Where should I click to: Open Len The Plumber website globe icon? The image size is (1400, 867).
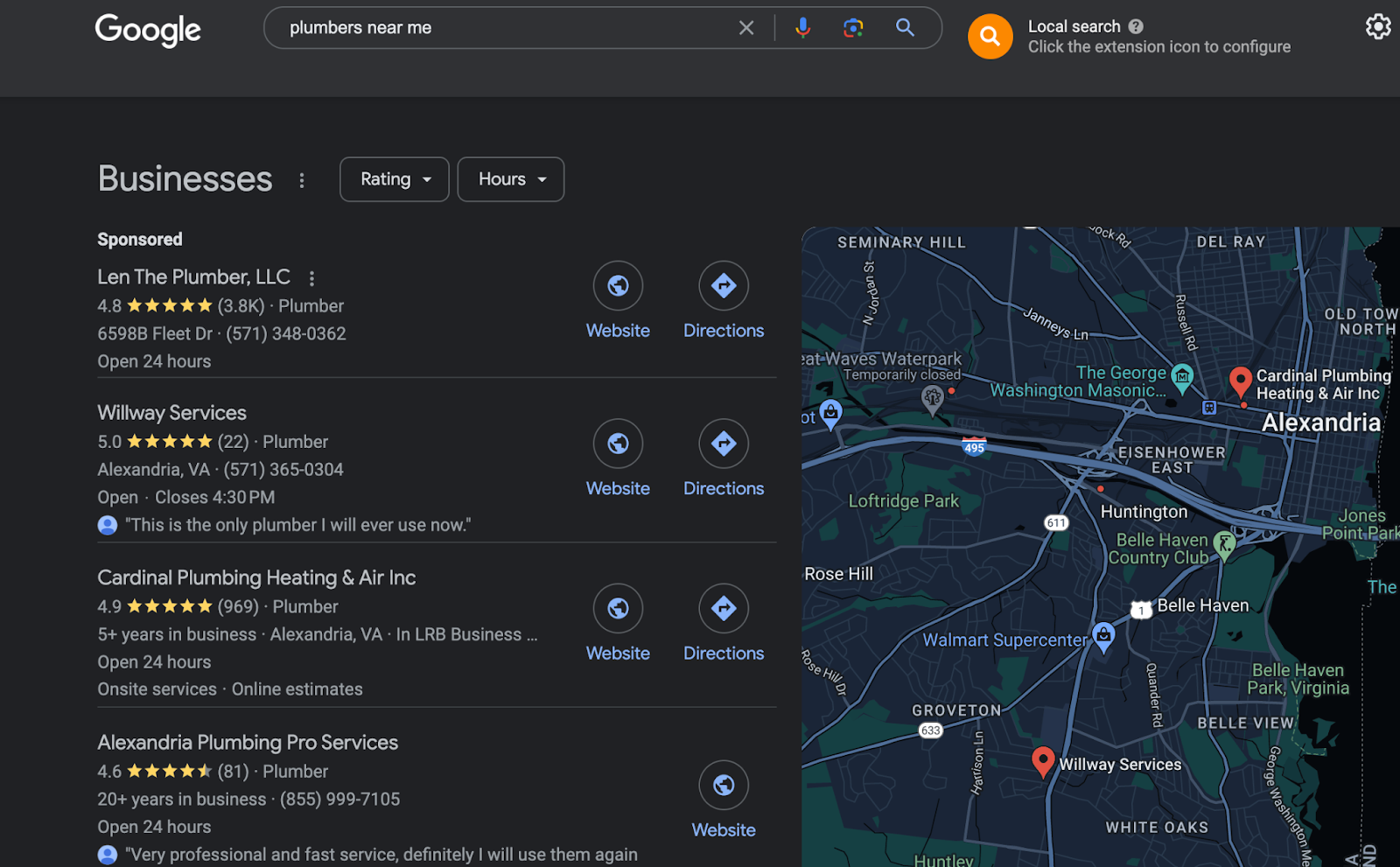coord(618,286)
